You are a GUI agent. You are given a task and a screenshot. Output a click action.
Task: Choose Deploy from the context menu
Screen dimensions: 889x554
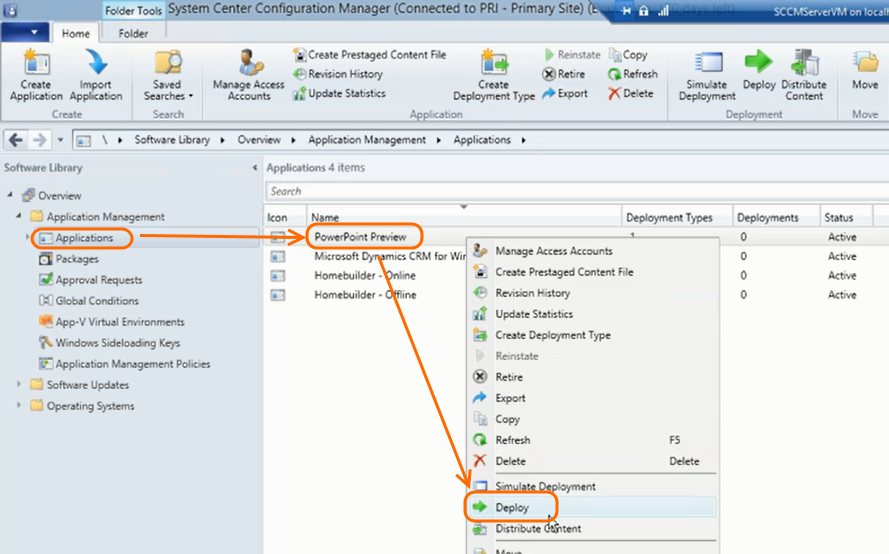[512, 507]
